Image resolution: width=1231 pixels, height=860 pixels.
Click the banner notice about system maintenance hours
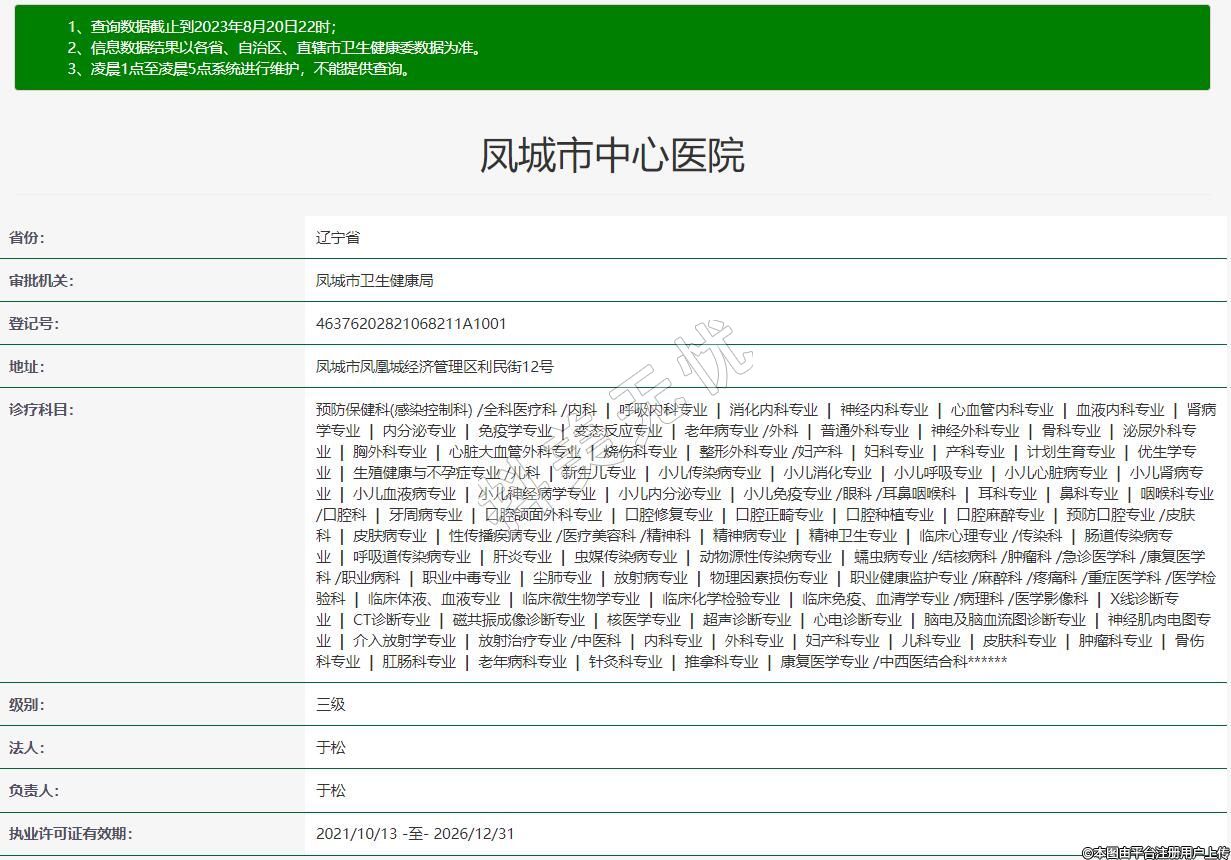(x=240, y=69)
